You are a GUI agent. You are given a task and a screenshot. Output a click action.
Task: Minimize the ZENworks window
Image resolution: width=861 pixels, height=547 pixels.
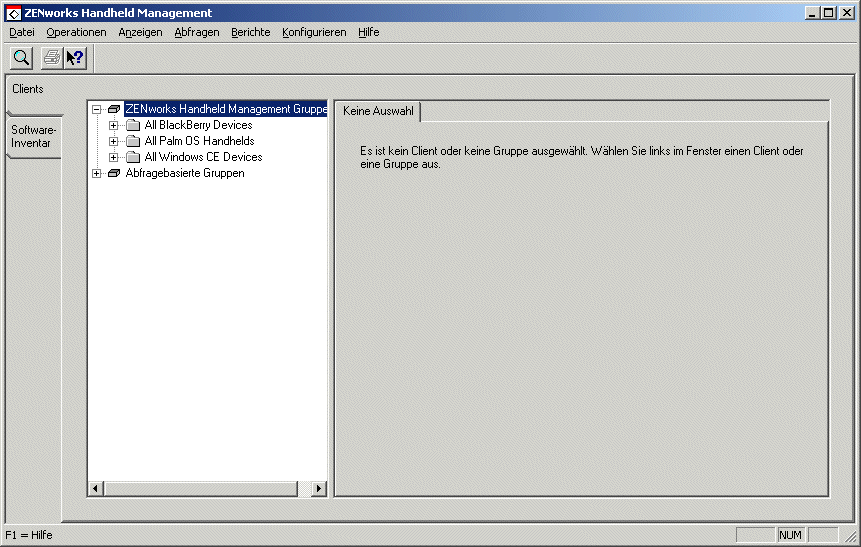coord(812,13)
